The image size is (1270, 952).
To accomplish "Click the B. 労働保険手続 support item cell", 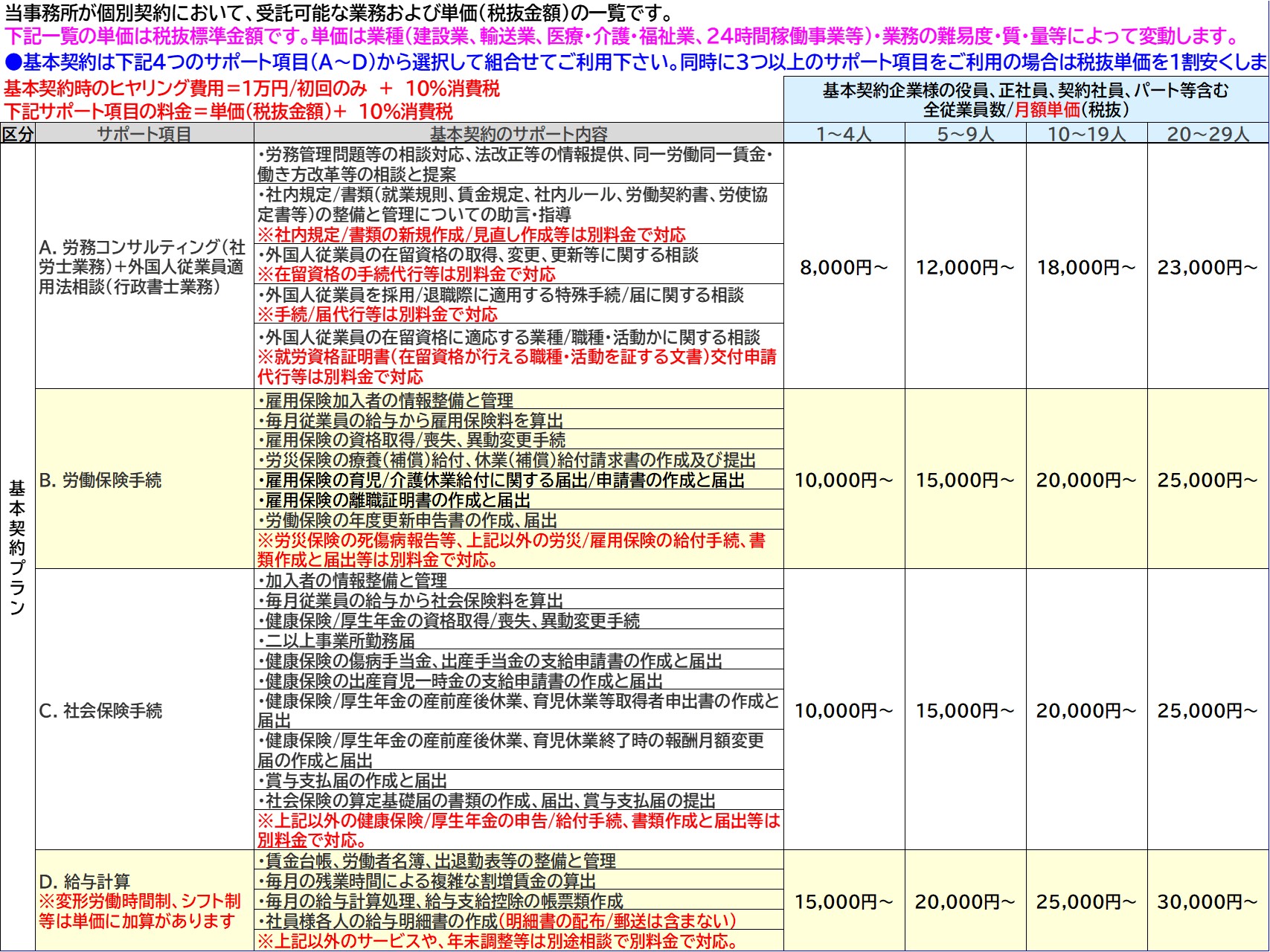I will [100, 480].
